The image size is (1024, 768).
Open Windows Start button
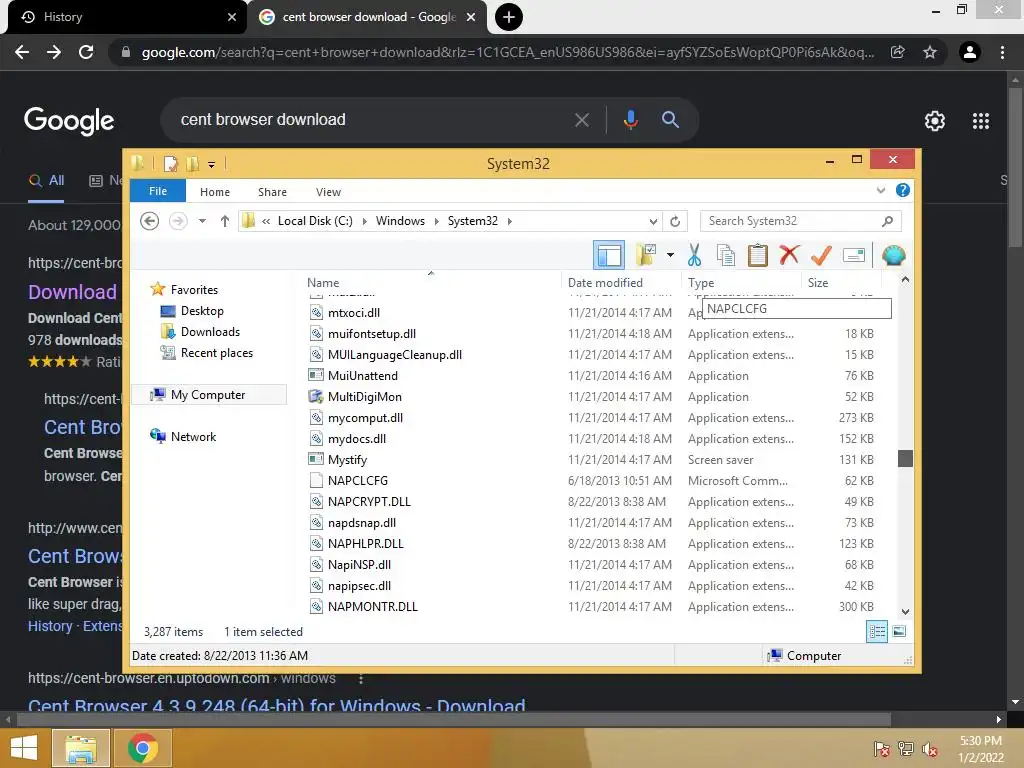(x=24, y=748)
